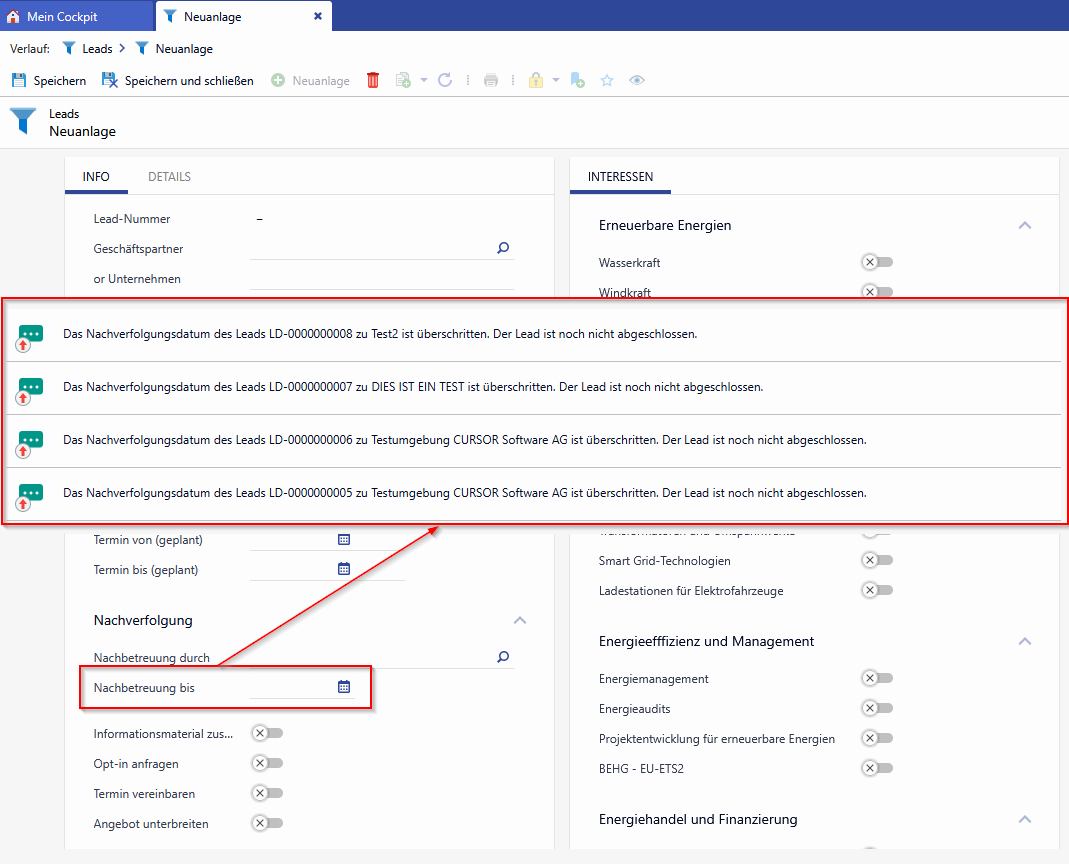Open the Geschäftspartner search lookup icon

[503, 248]
